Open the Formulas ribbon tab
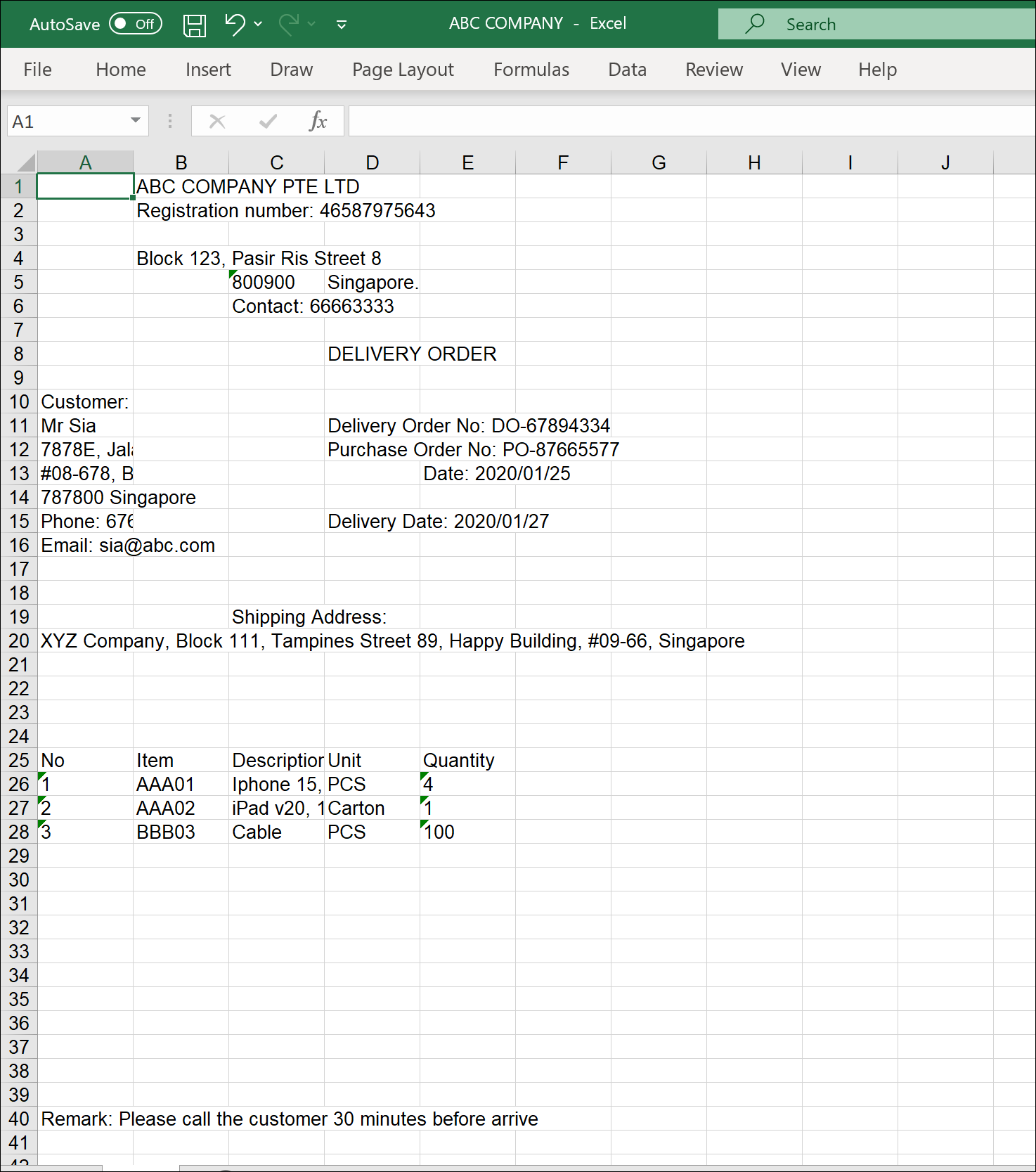Viewport: 1036px width, 1172px height. coord(531,70)
